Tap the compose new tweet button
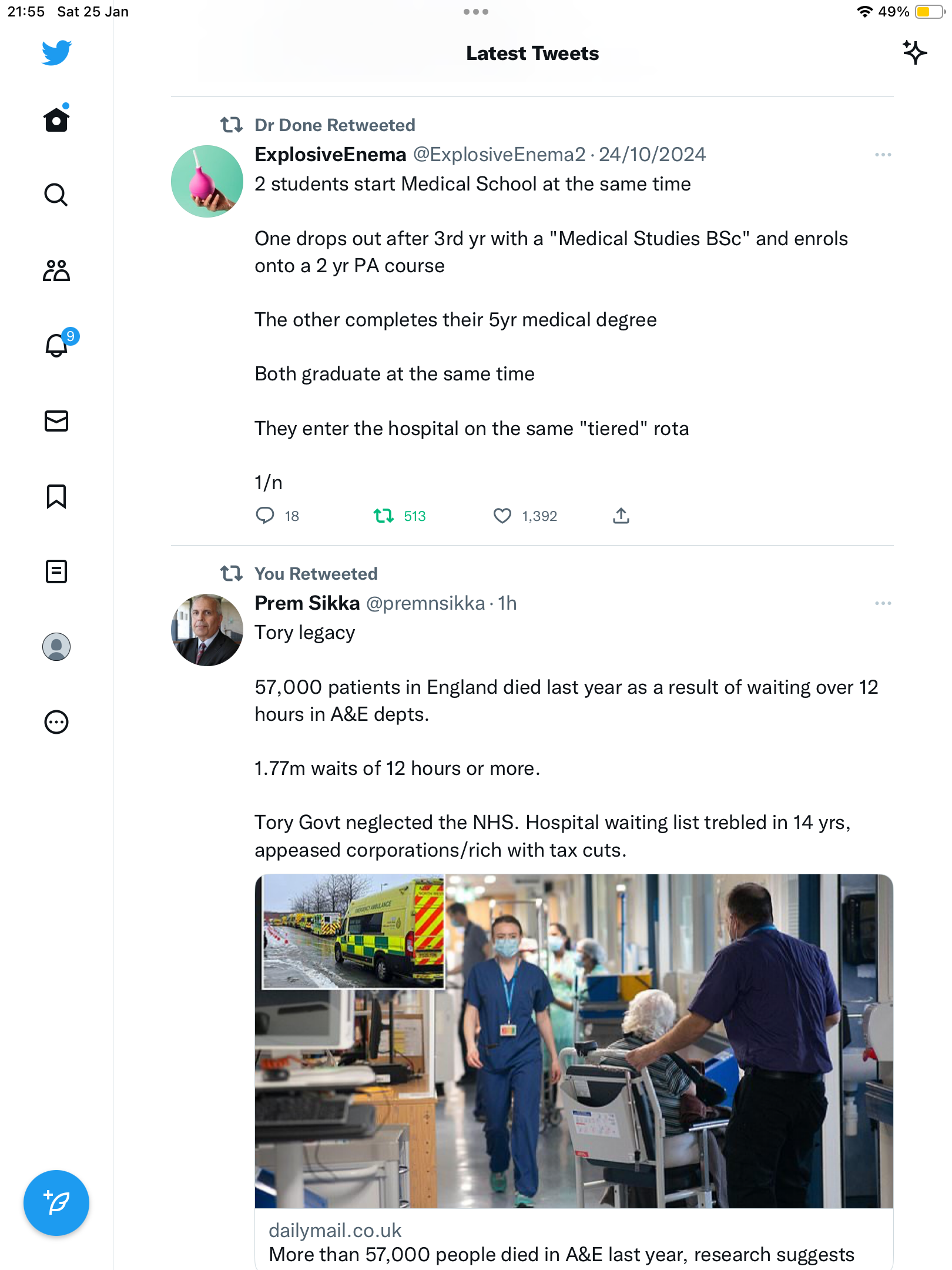 click(56, 1203)
